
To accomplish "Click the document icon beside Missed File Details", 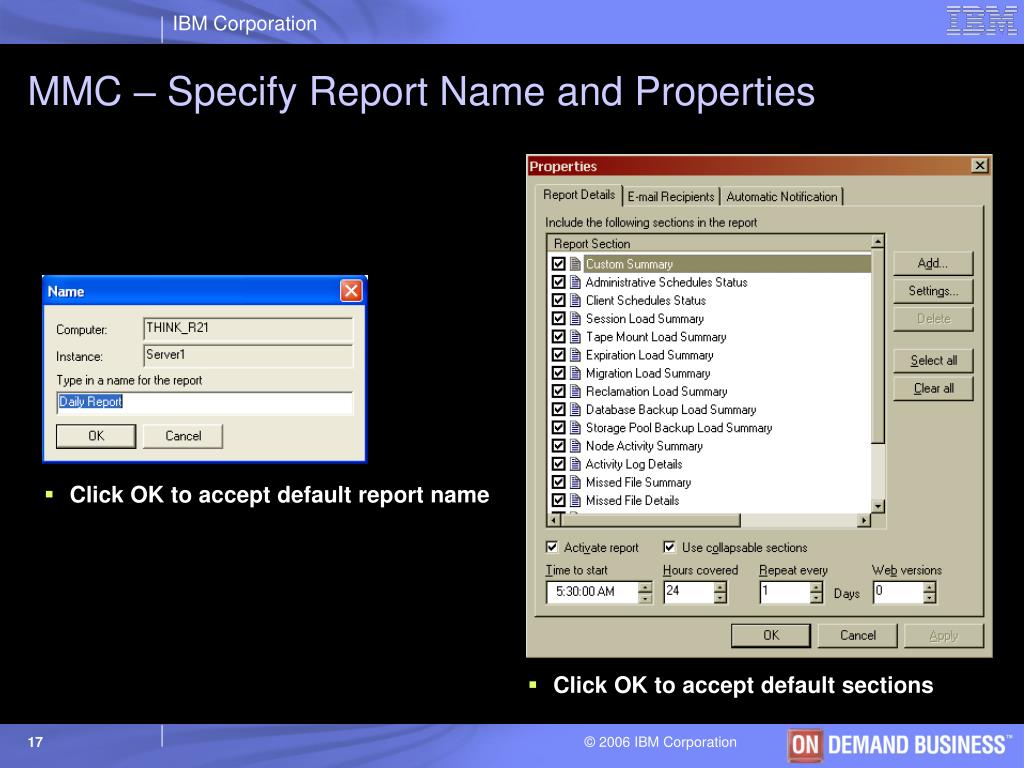I will (x=575, y=501).
